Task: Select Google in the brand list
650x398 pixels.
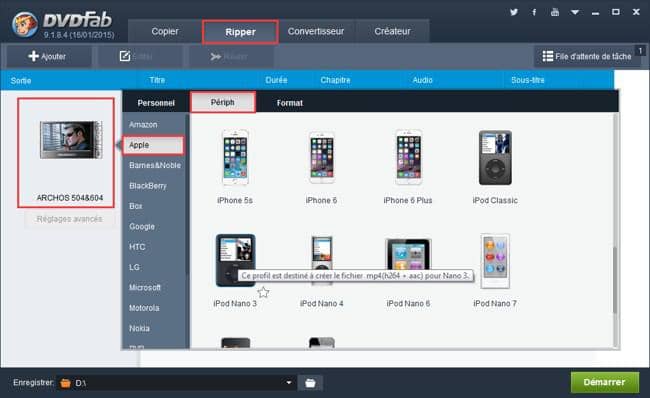Action: (142, 226)
